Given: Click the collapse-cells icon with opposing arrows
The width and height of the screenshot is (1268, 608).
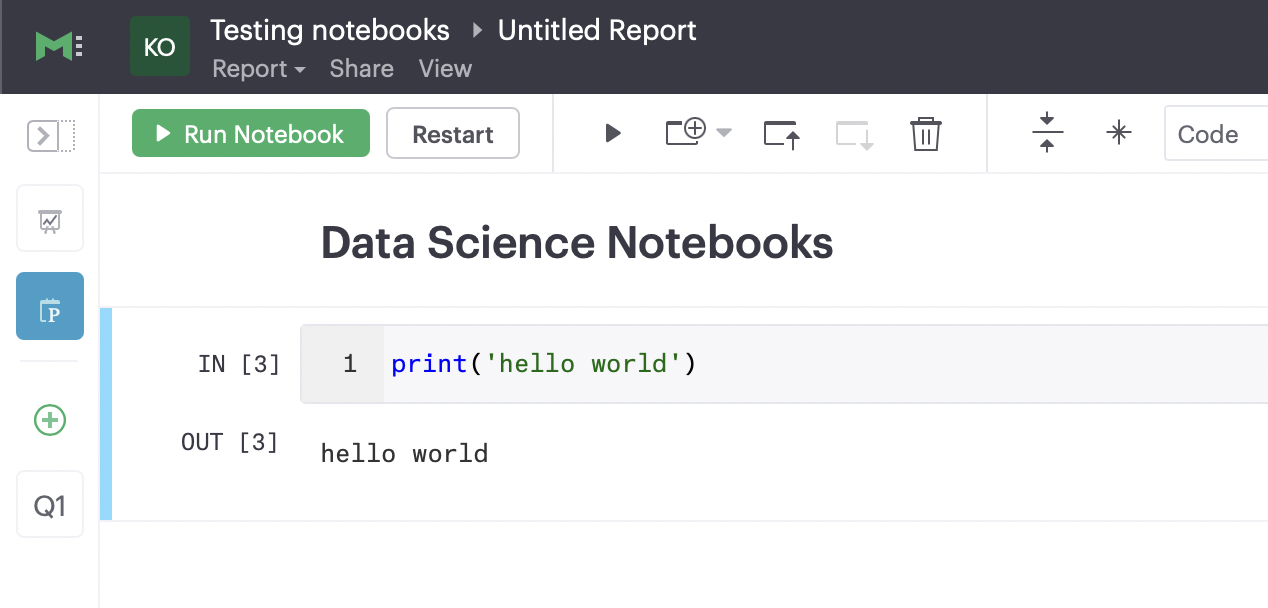Looking at the screenshot, I should 1046,133.
